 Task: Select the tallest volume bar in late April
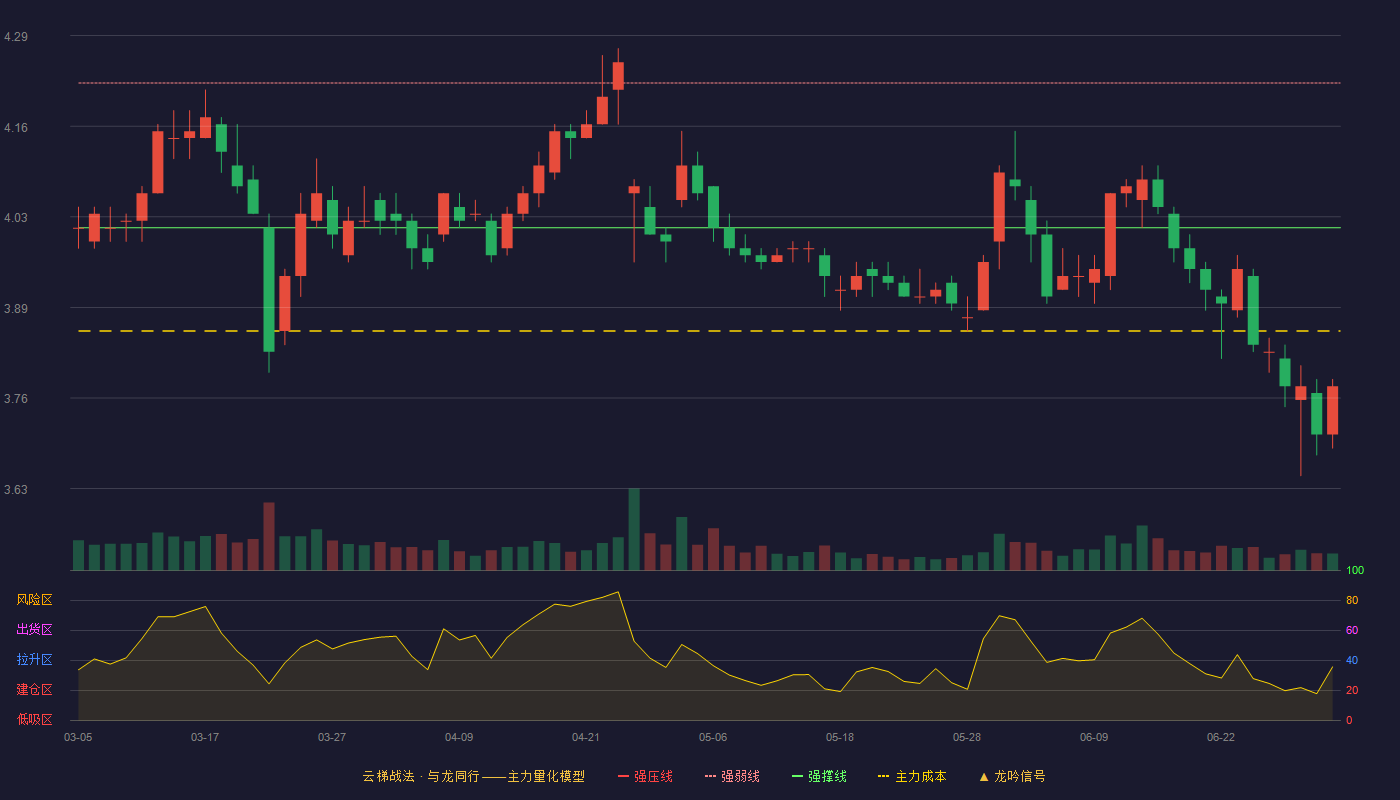click(634, 529)
